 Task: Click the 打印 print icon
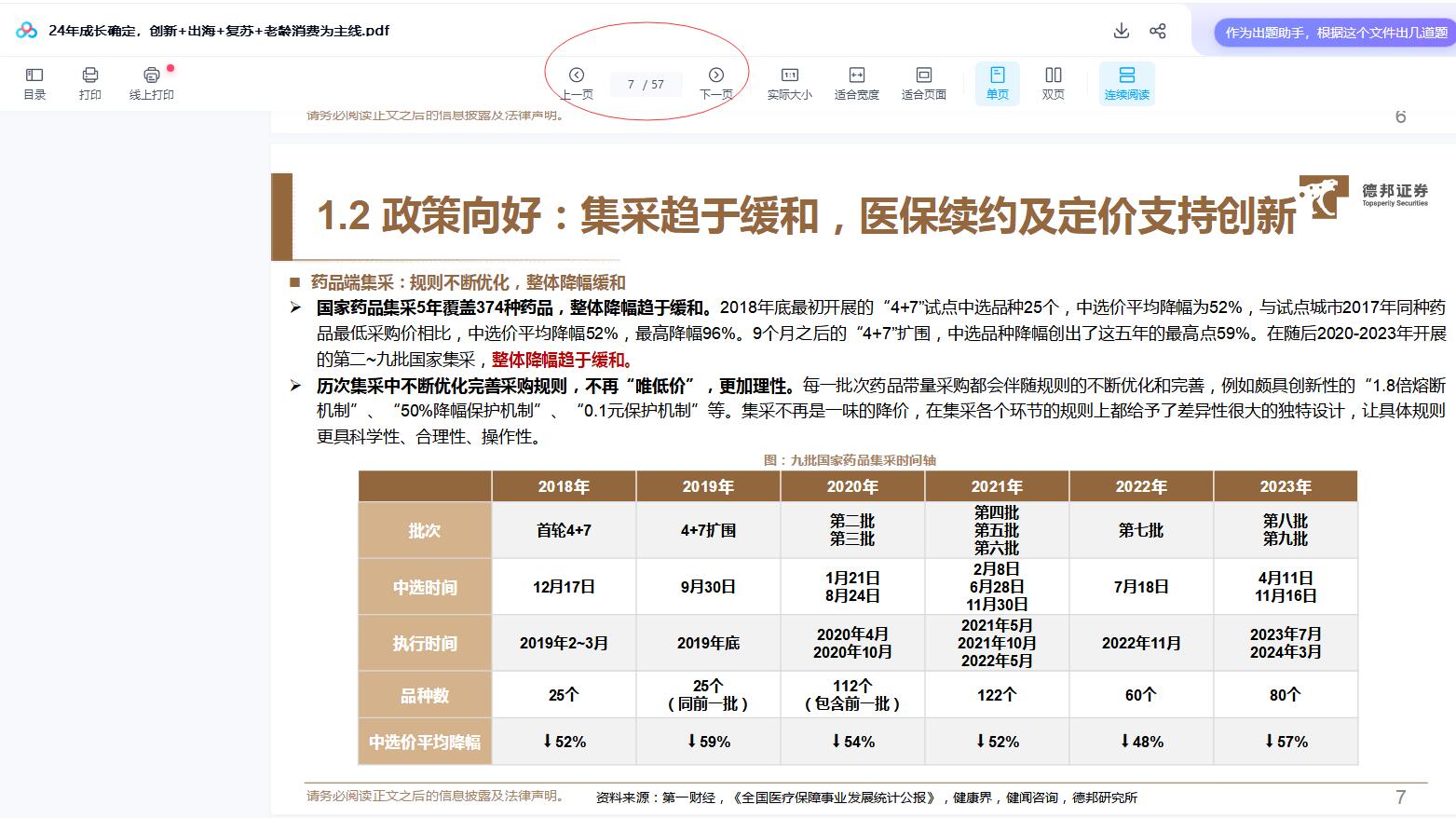coord(90,82)
